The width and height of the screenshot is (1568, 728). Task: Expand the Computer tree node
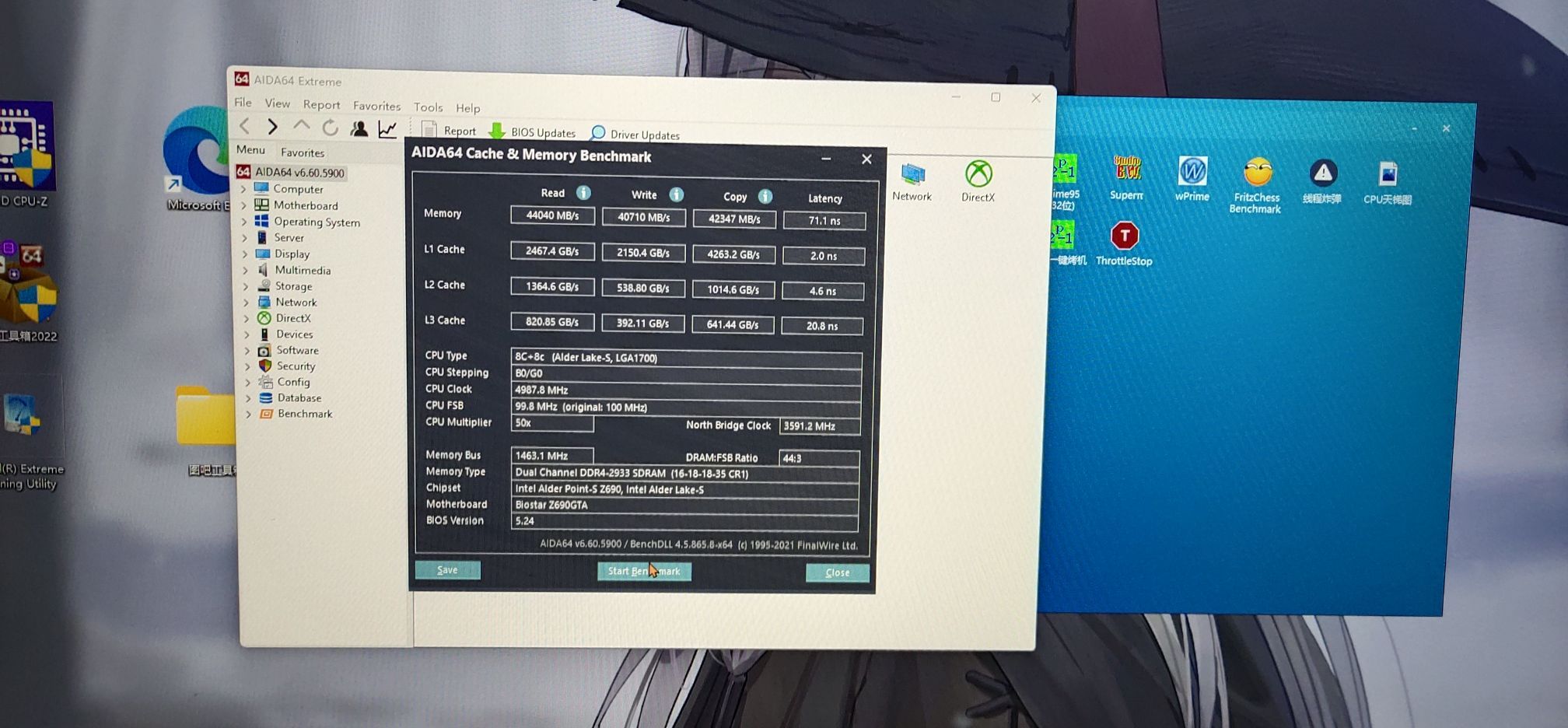(243, 188)
